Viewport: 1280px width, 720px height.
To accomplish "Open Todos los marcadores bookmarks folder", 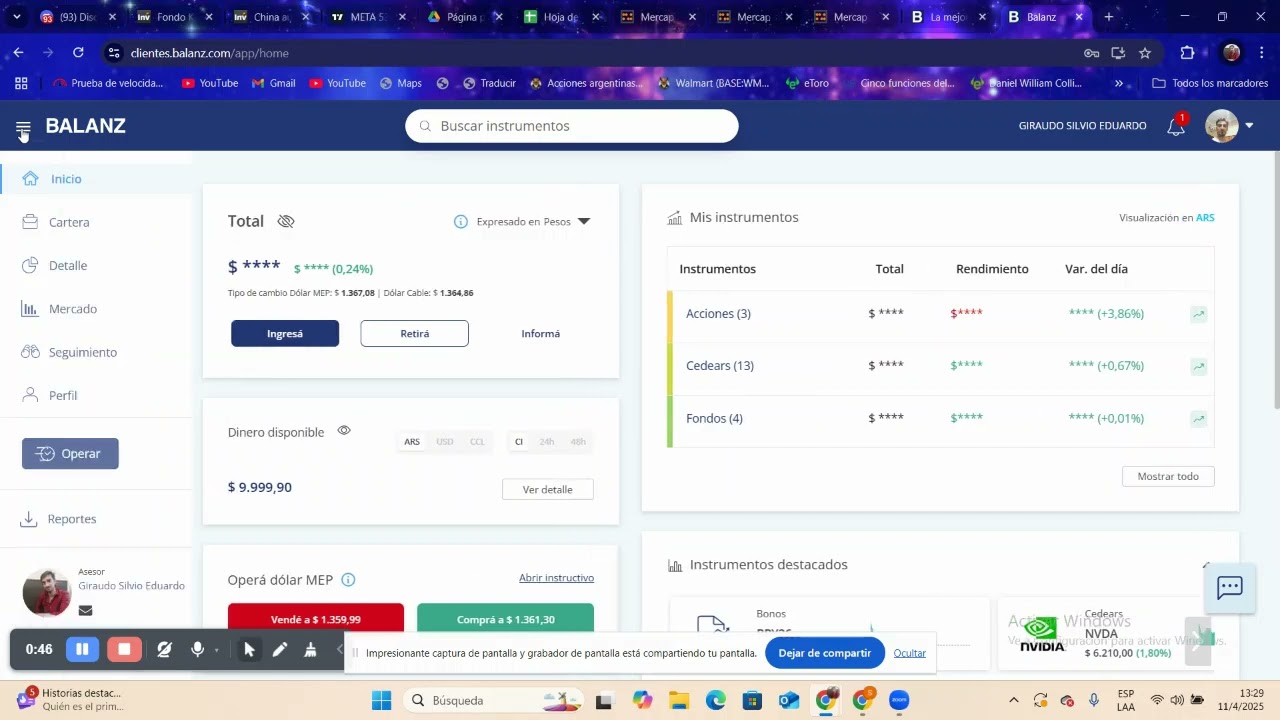I will (x=1210, y=83).
